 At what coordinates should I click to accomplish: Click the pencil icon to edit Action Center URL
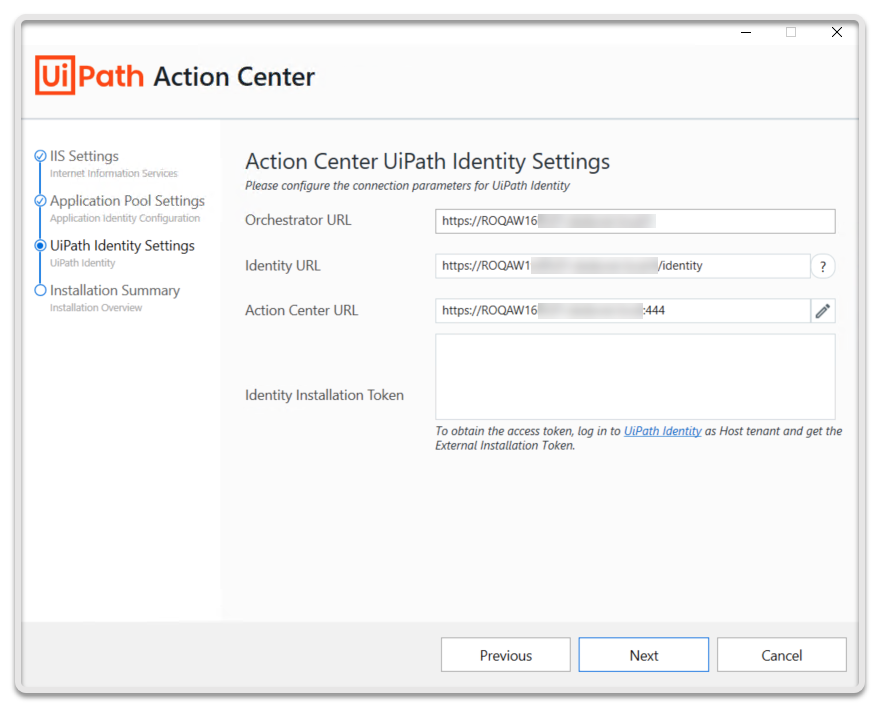tap(822, 311)
